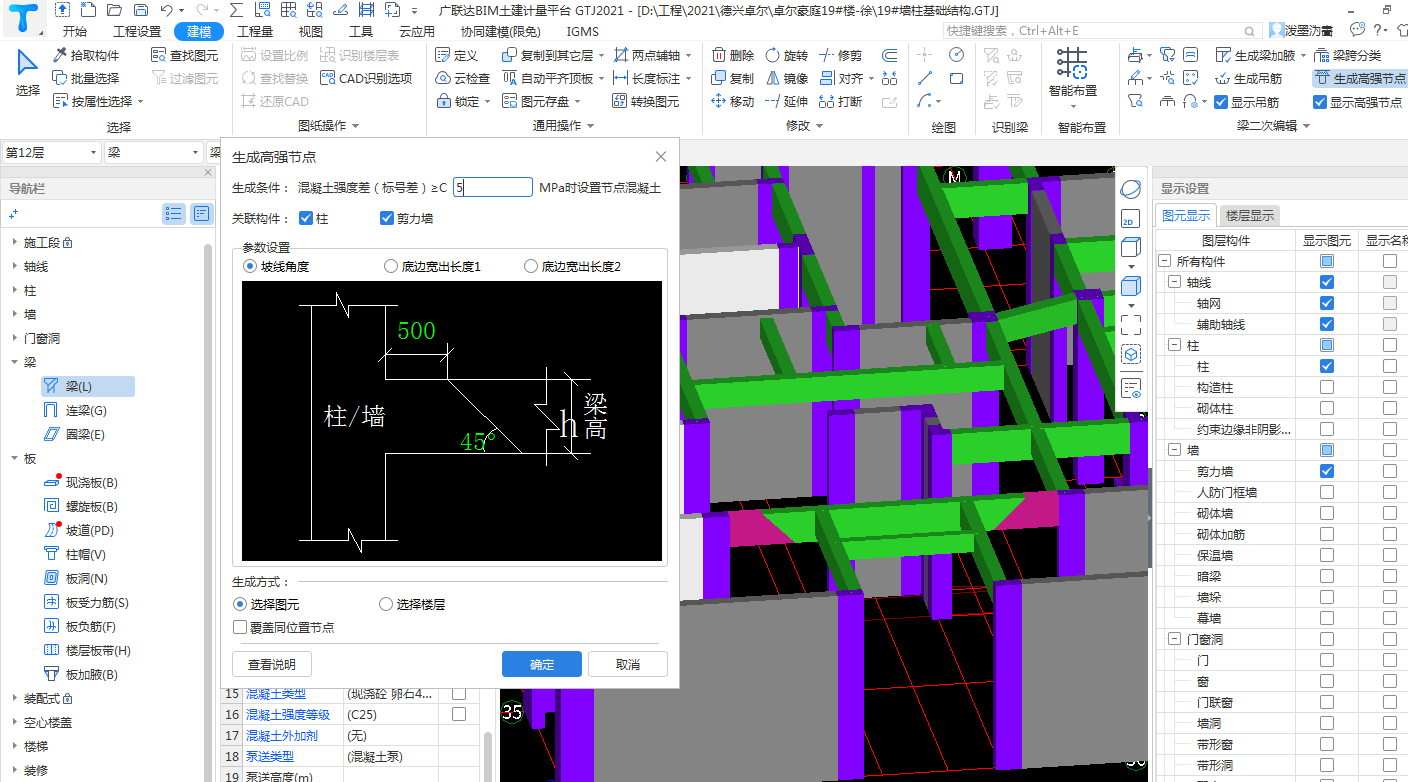Image resolution: width=1408 pixels, height=782 pixels.
Task: Click the 查看说明 button
Action: click(x=272, y=664)
